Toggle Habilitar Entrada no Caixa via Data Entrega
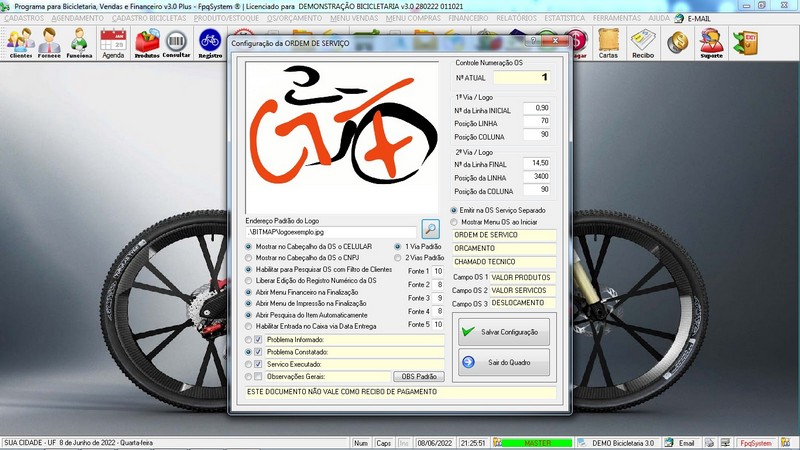 [x=248, y=327]
